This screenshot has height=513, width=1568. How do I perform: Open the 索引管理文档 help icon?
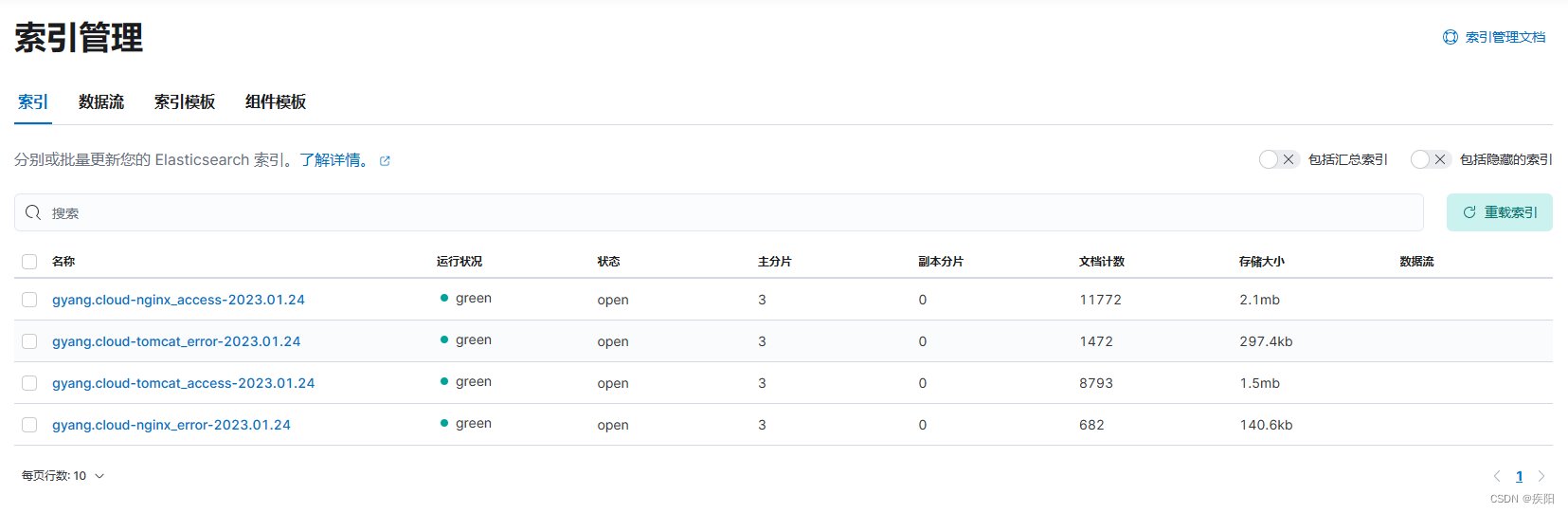pyautogui.click(x=1451, y=37)
